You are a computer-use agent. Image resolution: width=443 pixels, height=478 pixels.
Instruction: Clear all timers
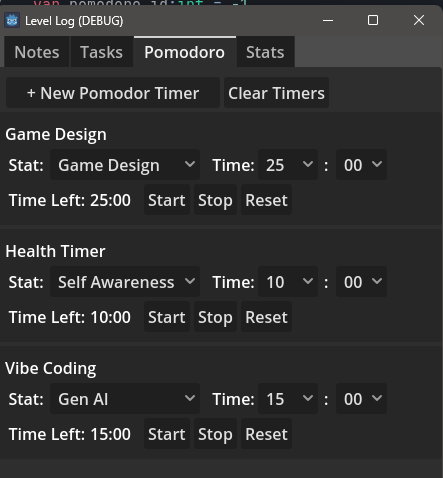pos(276,93)
